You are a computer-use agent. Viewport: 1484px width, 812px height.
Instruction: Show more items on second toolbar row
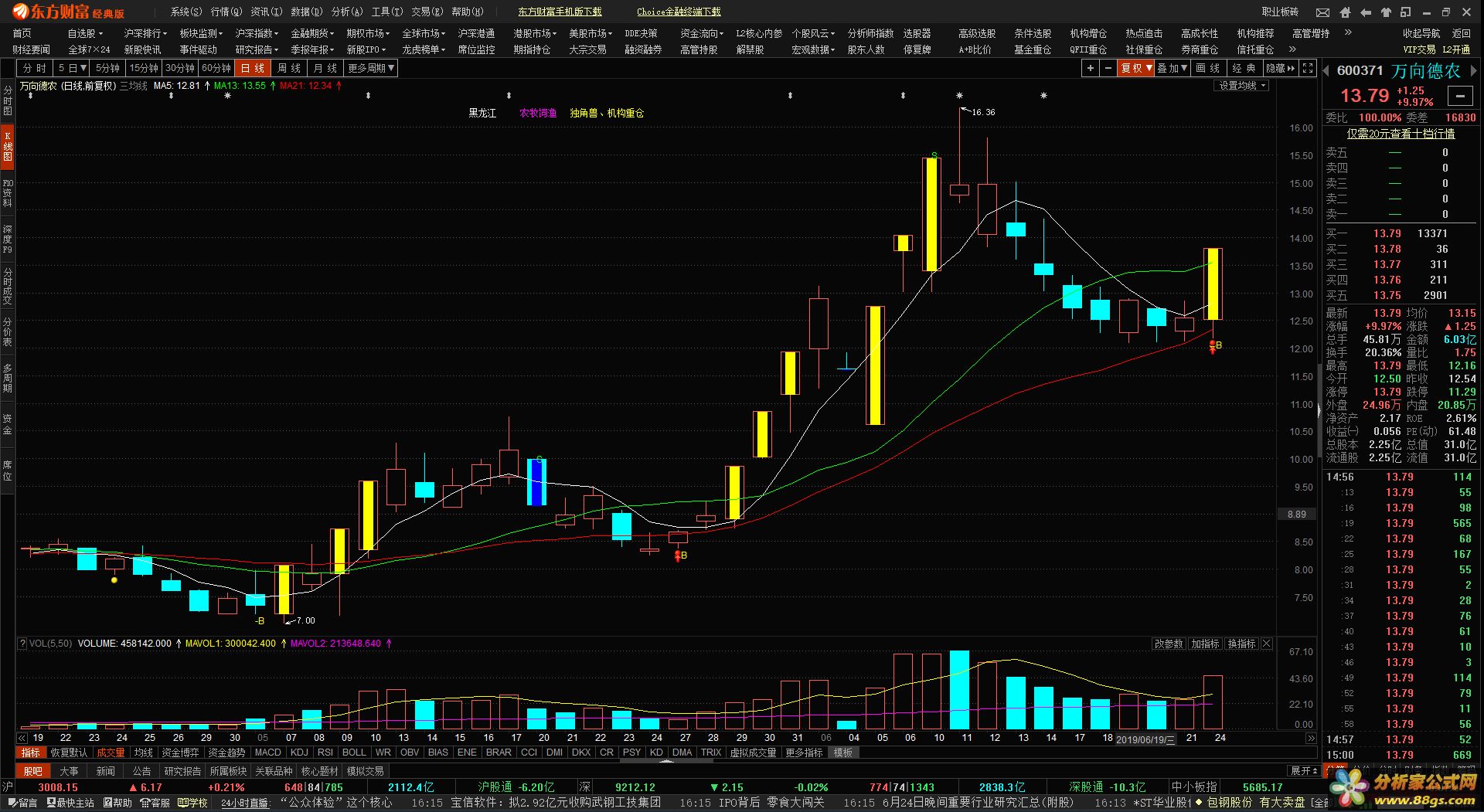1292,49
